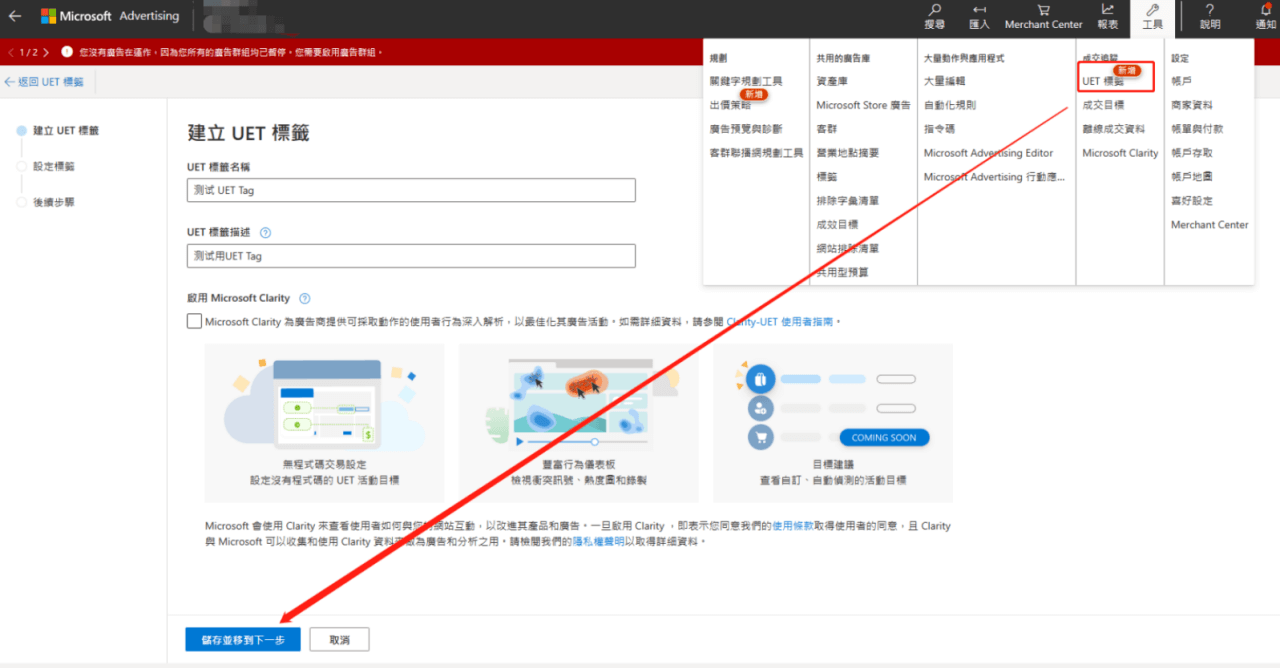Viewport: 1280px width, 668px height.
Task: Click the 豐富行為儀表板 illustration card
Action: coord(579,423)
